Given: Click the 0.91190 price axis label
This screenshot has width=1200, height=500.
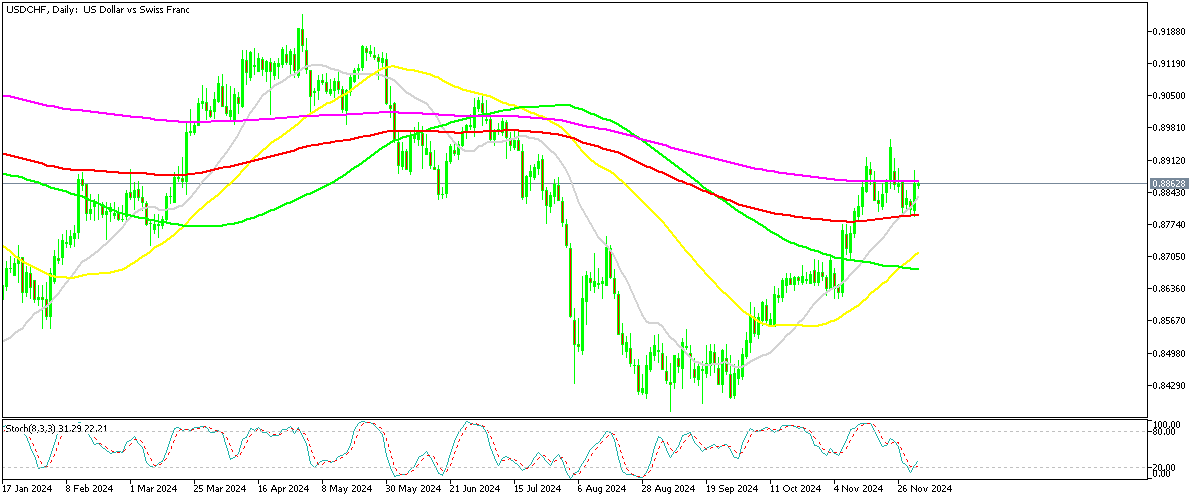Looking at the screenshot, I should point(1170,64).
